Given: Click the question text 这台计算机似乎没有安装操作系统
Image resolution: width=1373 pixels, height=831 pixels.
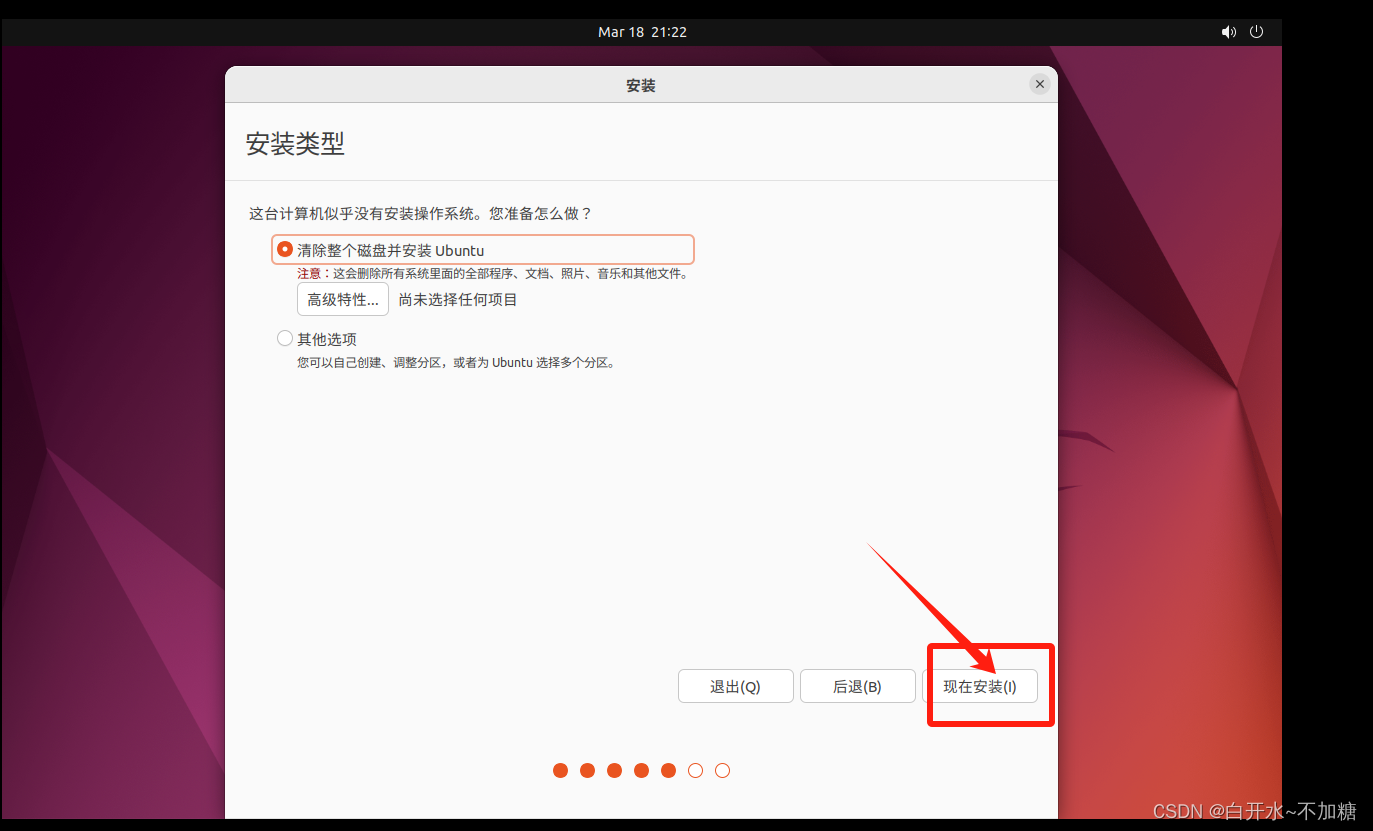Looking at the screenshot, I should (x=420, y=214).
